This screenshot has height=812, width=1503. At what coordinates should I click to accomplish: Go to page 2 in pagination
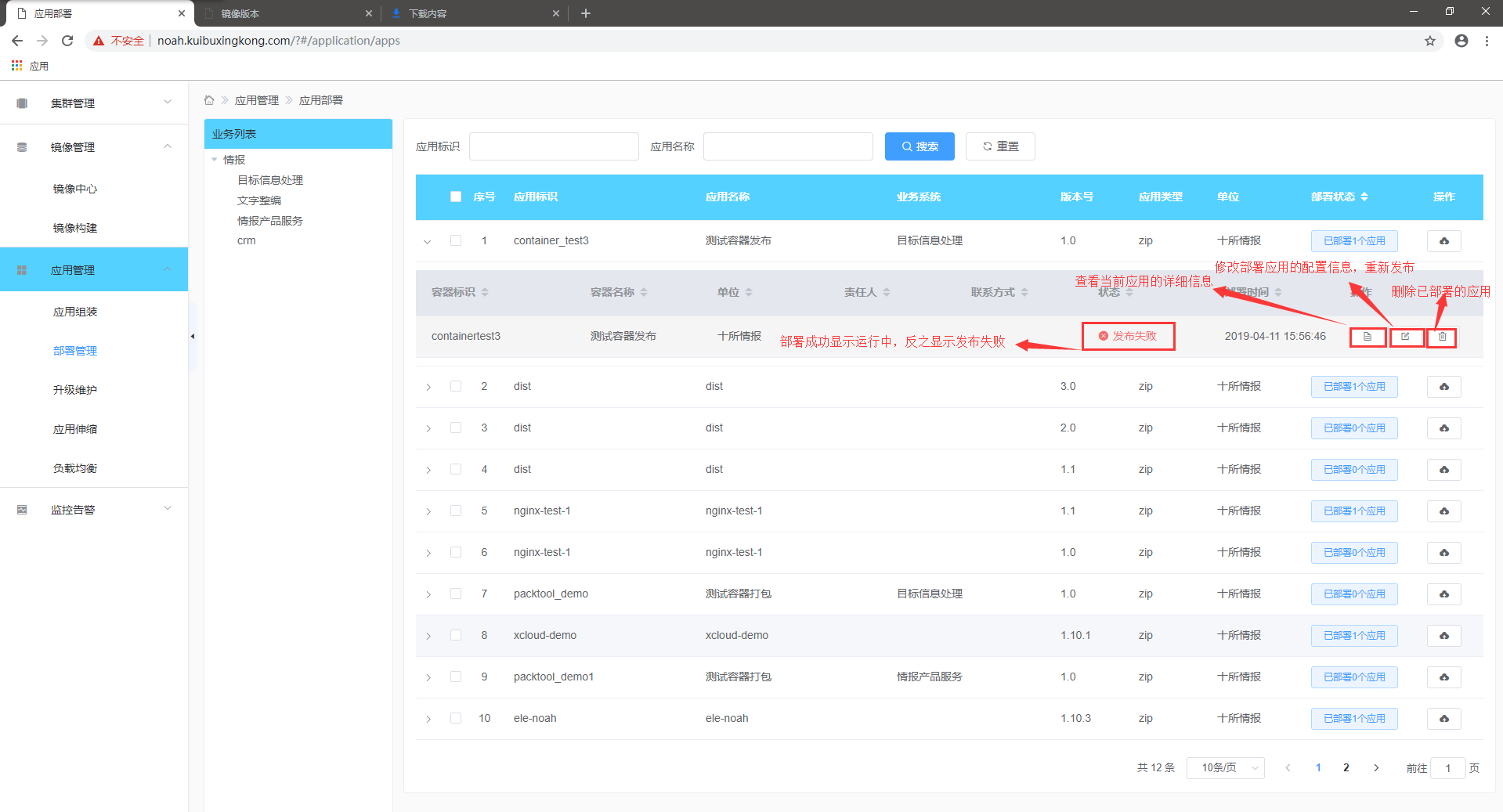point(1346,767)
